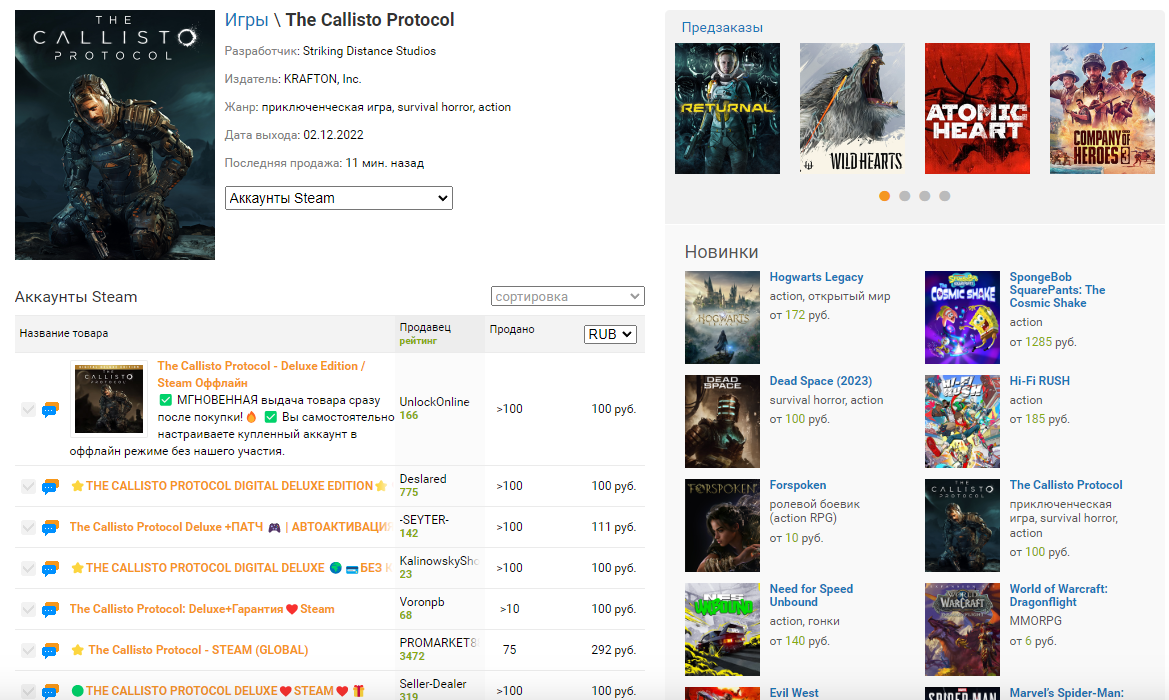
Task: Open the сортировка sorting dropdown
Action: (567, 296)
